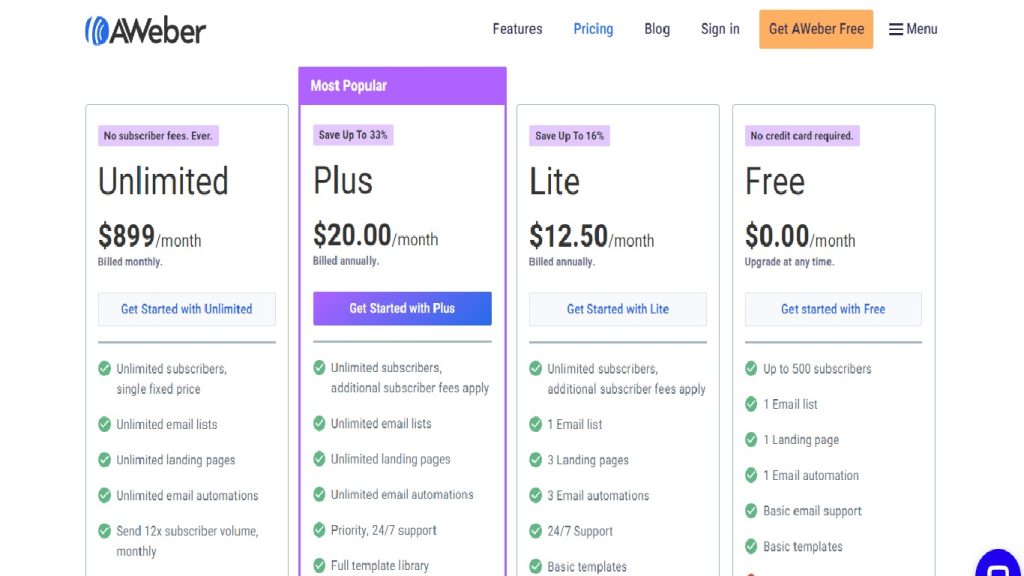The width and height of the screenshot is (1024, 576).
Task: Click checkmark beside 1 Email list in Lite plan
Action: pos(536,424)
